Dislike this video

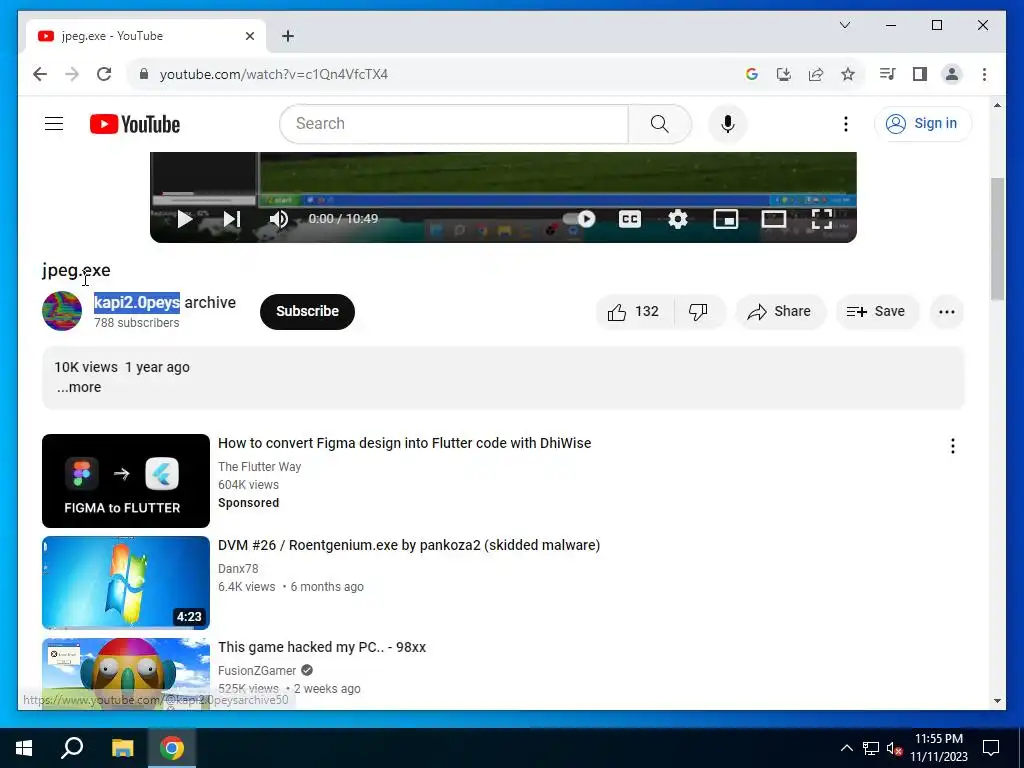click(x=699, y=312)
